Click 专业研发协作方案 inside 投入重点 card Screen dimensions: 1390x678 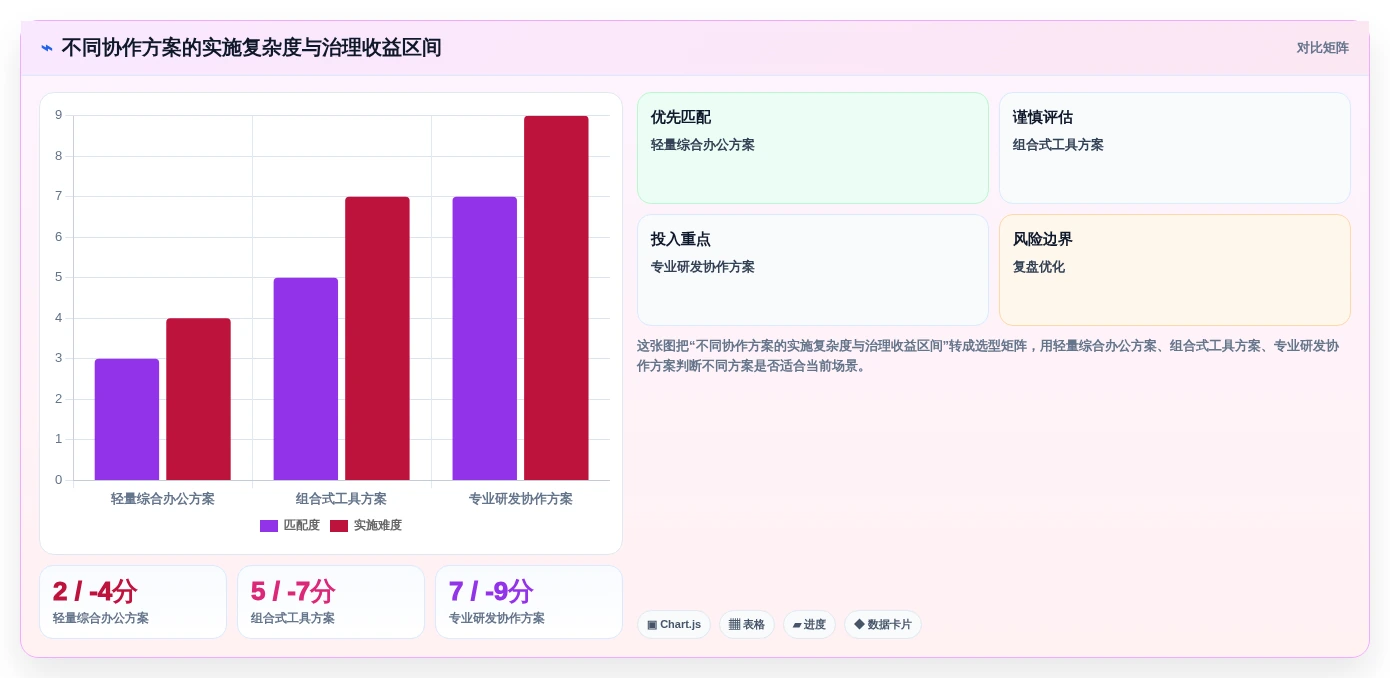click(x=703, y=267)
